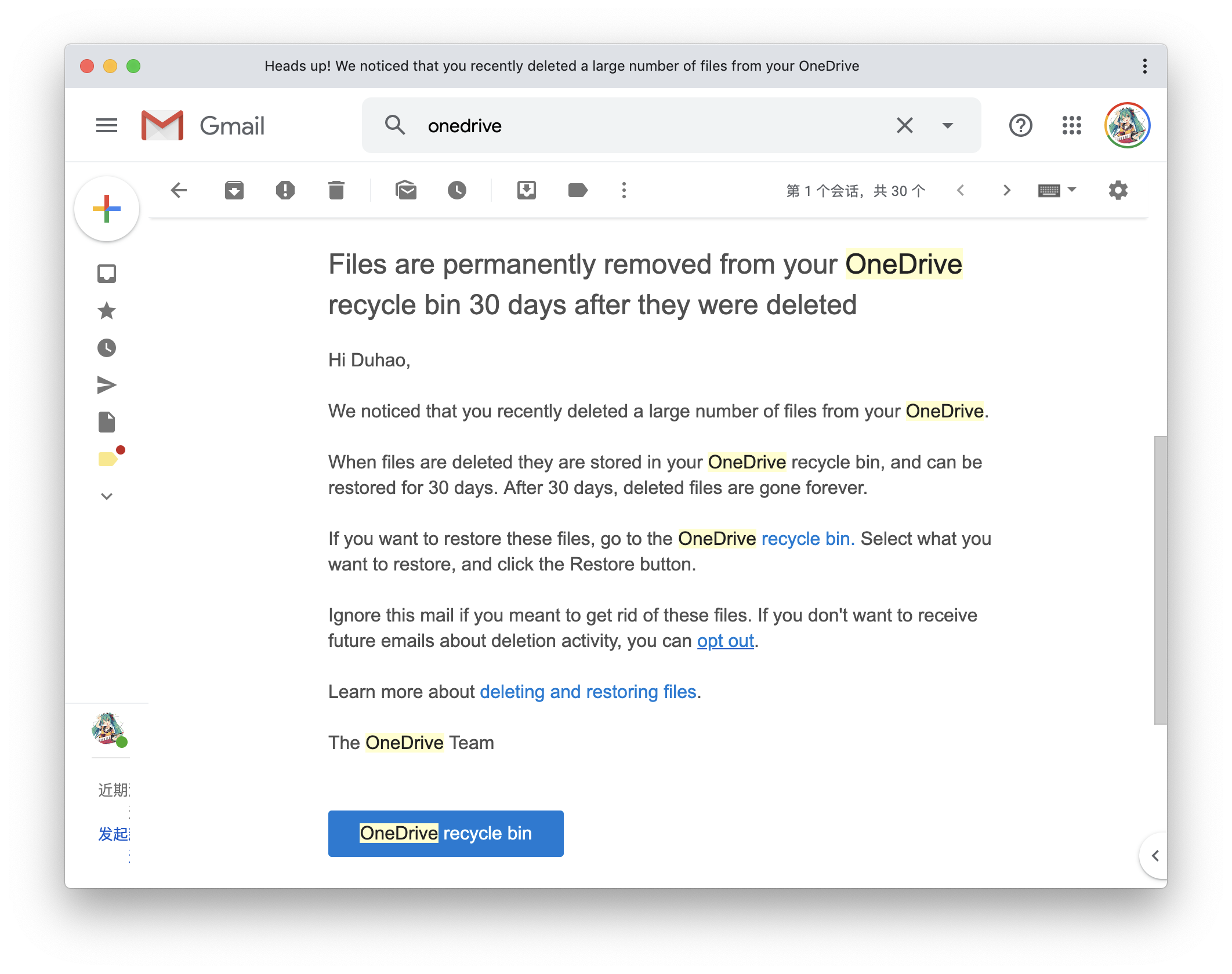The height and width of the screenshot is (974, 1232).
Task: Delete this email with trash icon
Action: pos(336,190)
